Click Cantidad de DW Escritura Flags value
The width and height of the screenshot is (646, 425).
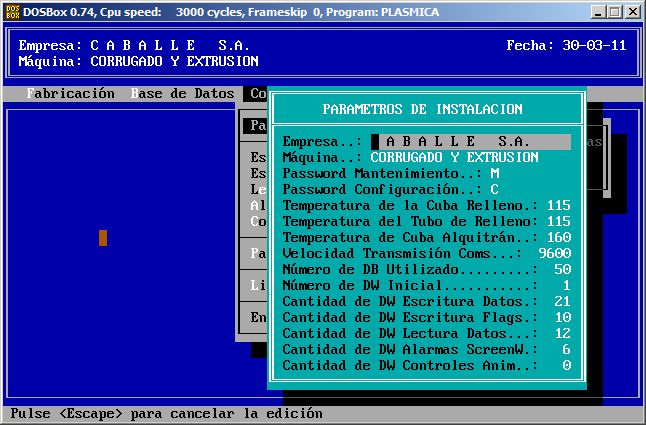click(x=562, y=318)
